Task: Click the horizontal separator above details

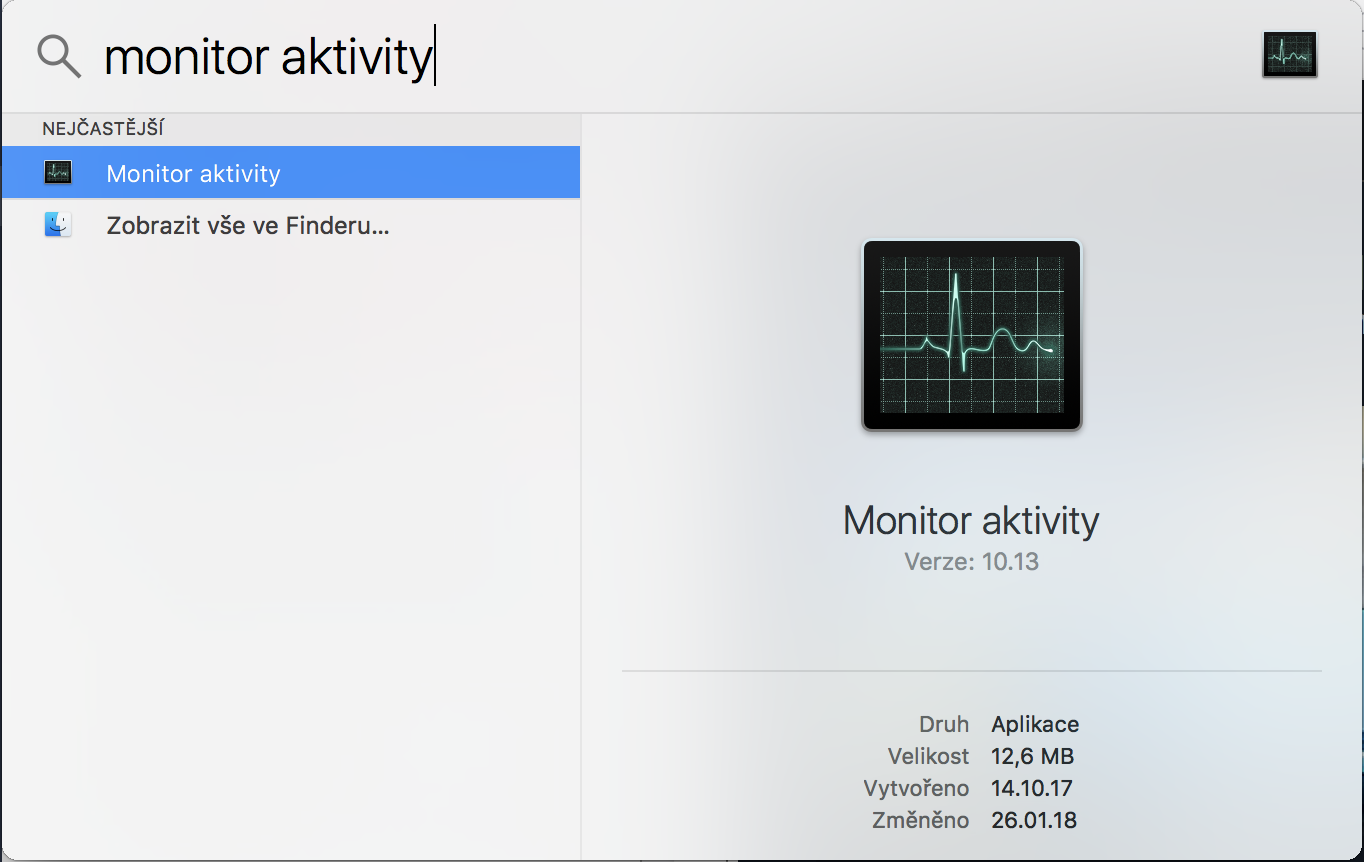Action: point(971,670)
